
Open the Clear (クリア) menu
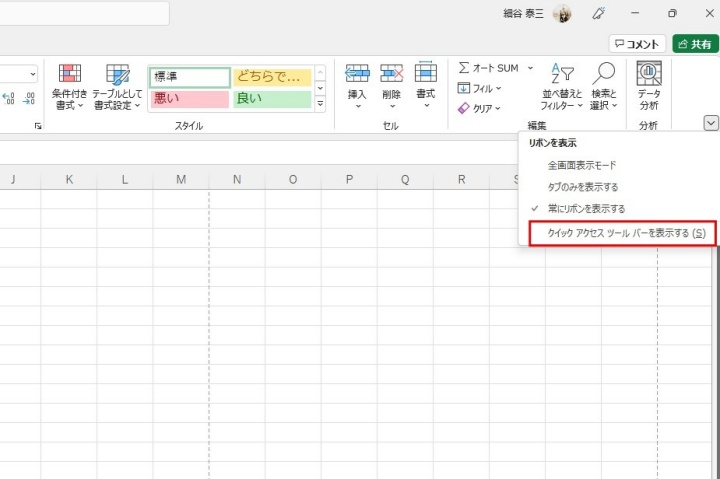point(479,108)
